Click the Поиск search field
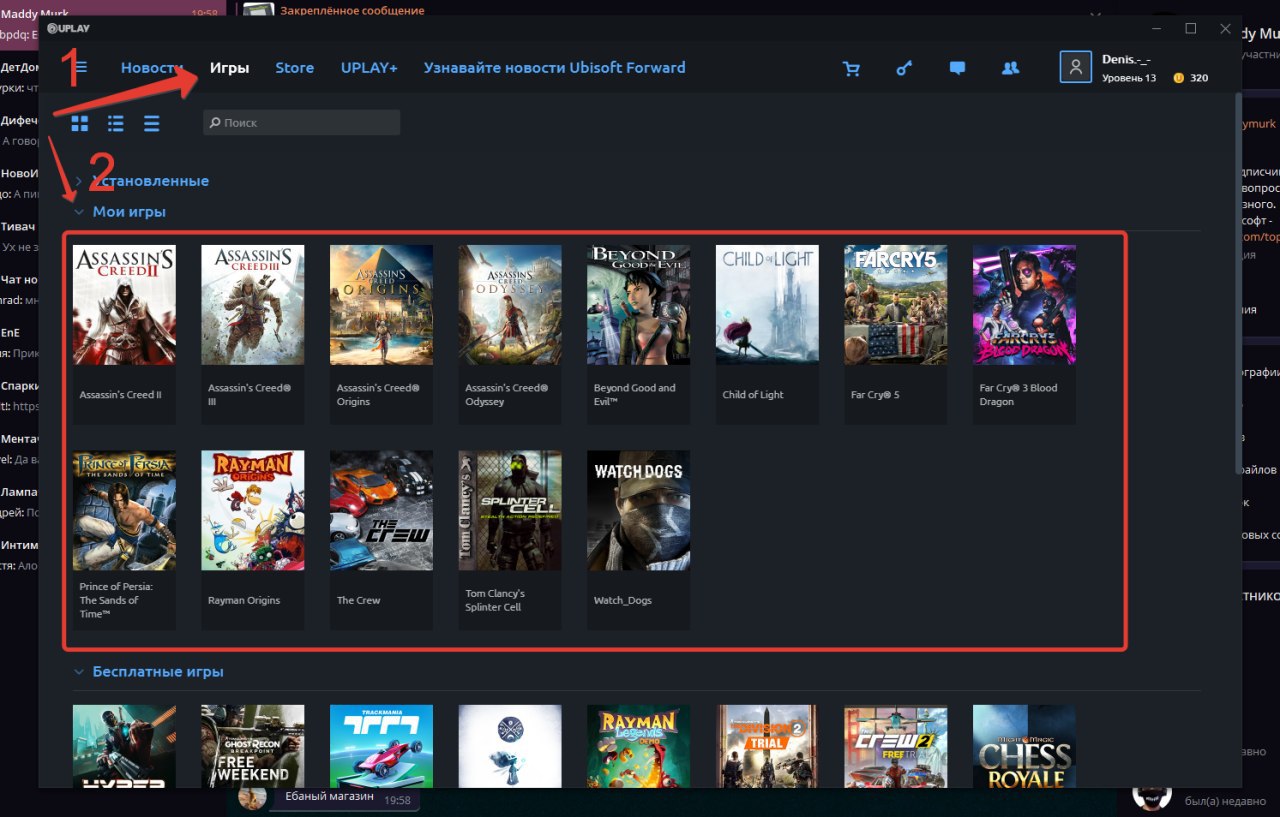This screenshot has width=1280, height=817. click(301, 122)
